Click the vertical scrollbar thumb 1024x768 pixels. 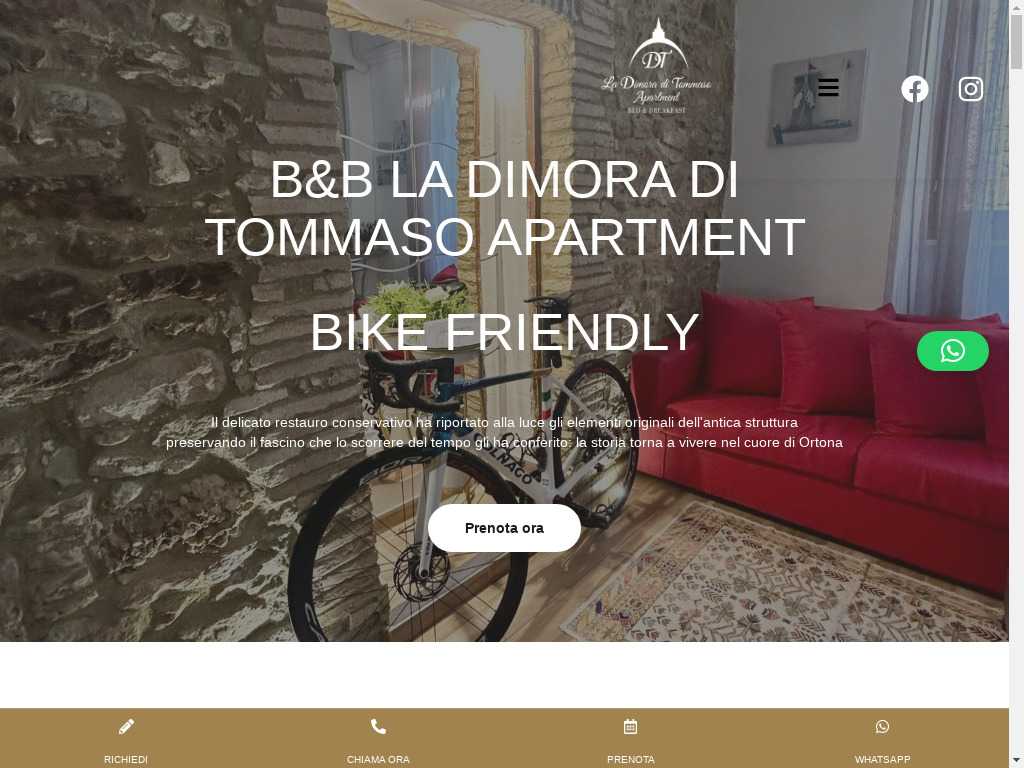click(x=1016, y=40)
